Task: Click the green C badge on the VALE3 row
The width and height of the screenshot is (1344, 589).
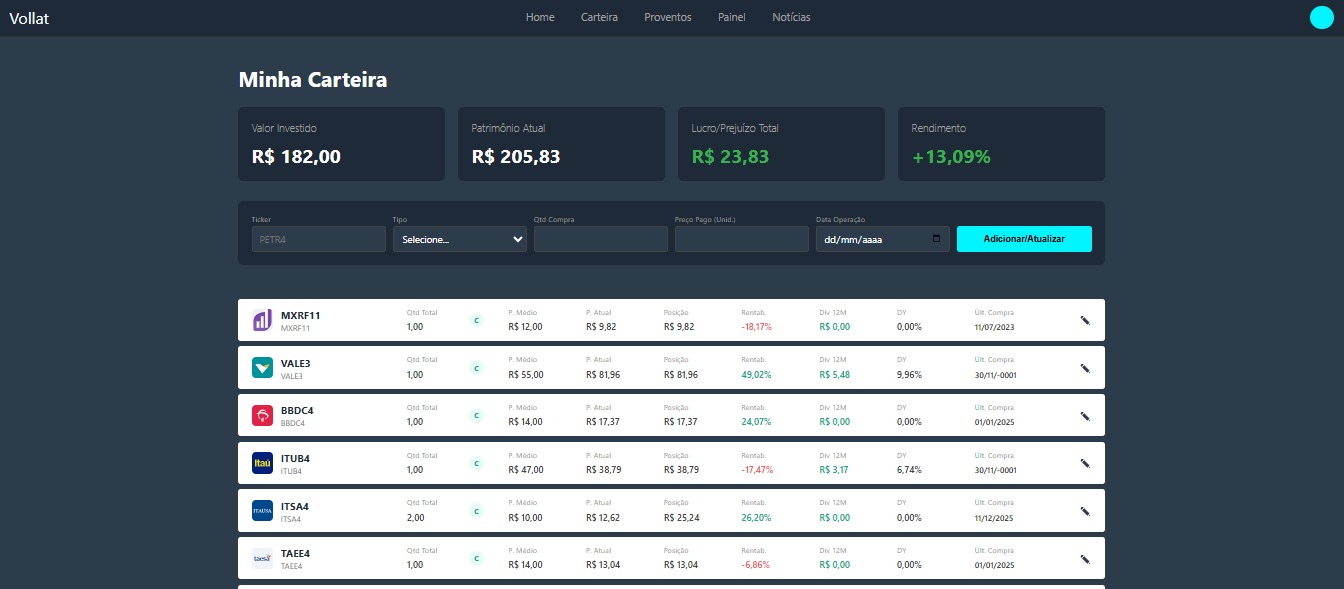Action: click(476, 368)
